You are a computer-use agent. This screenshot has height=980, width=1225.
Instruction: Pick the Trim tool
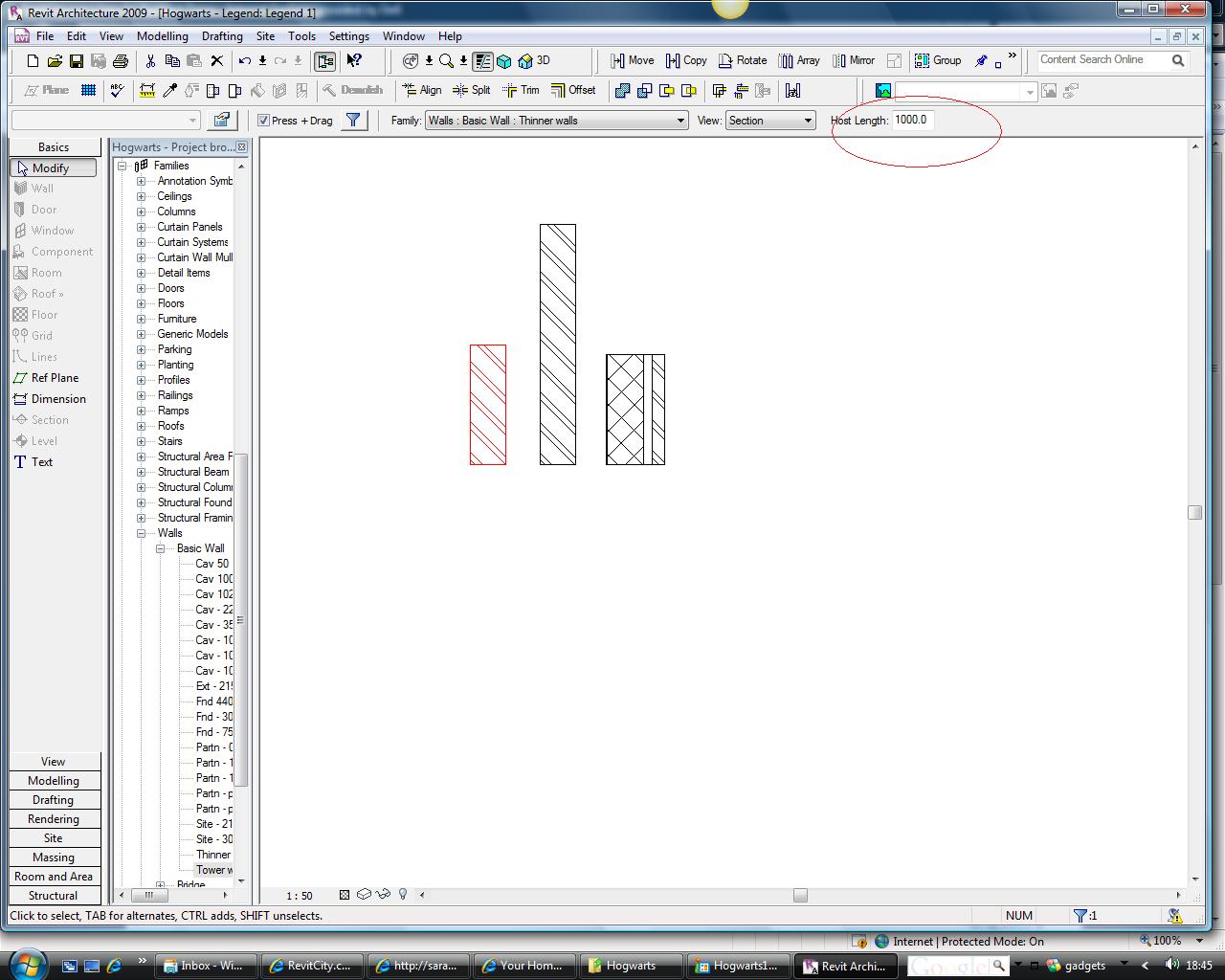521,90
